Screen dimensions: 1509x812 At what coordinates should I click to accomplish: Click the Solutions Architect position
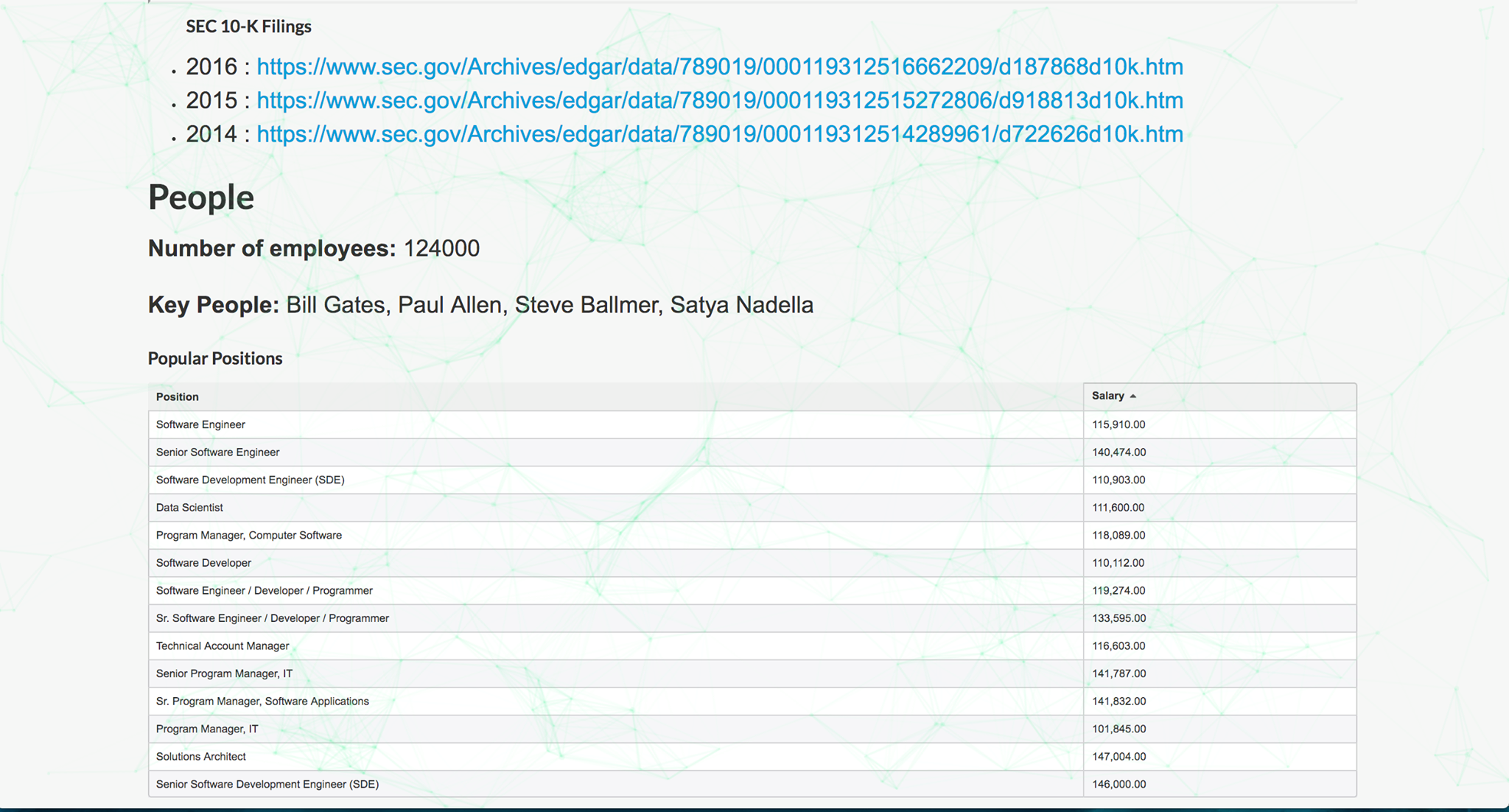[200, 757]
